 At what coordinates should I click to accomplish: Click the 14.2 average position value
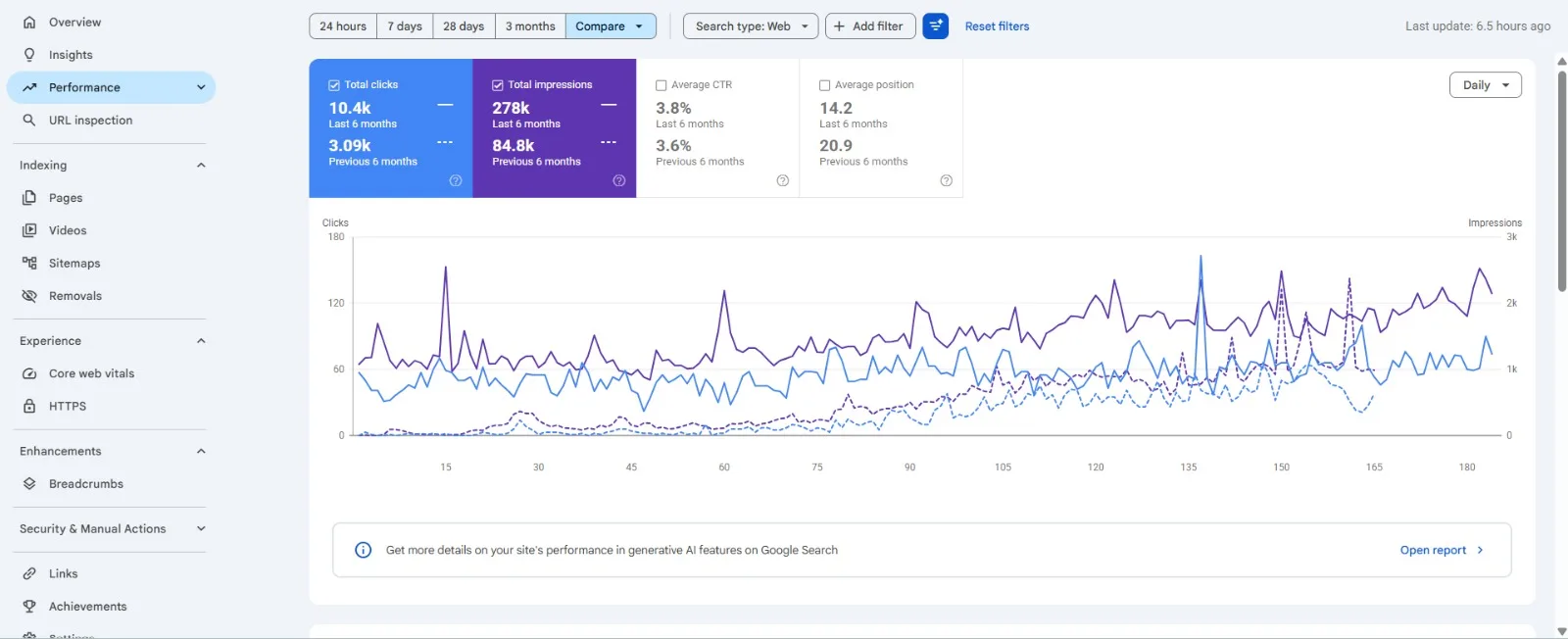click(x=836, y=108)
